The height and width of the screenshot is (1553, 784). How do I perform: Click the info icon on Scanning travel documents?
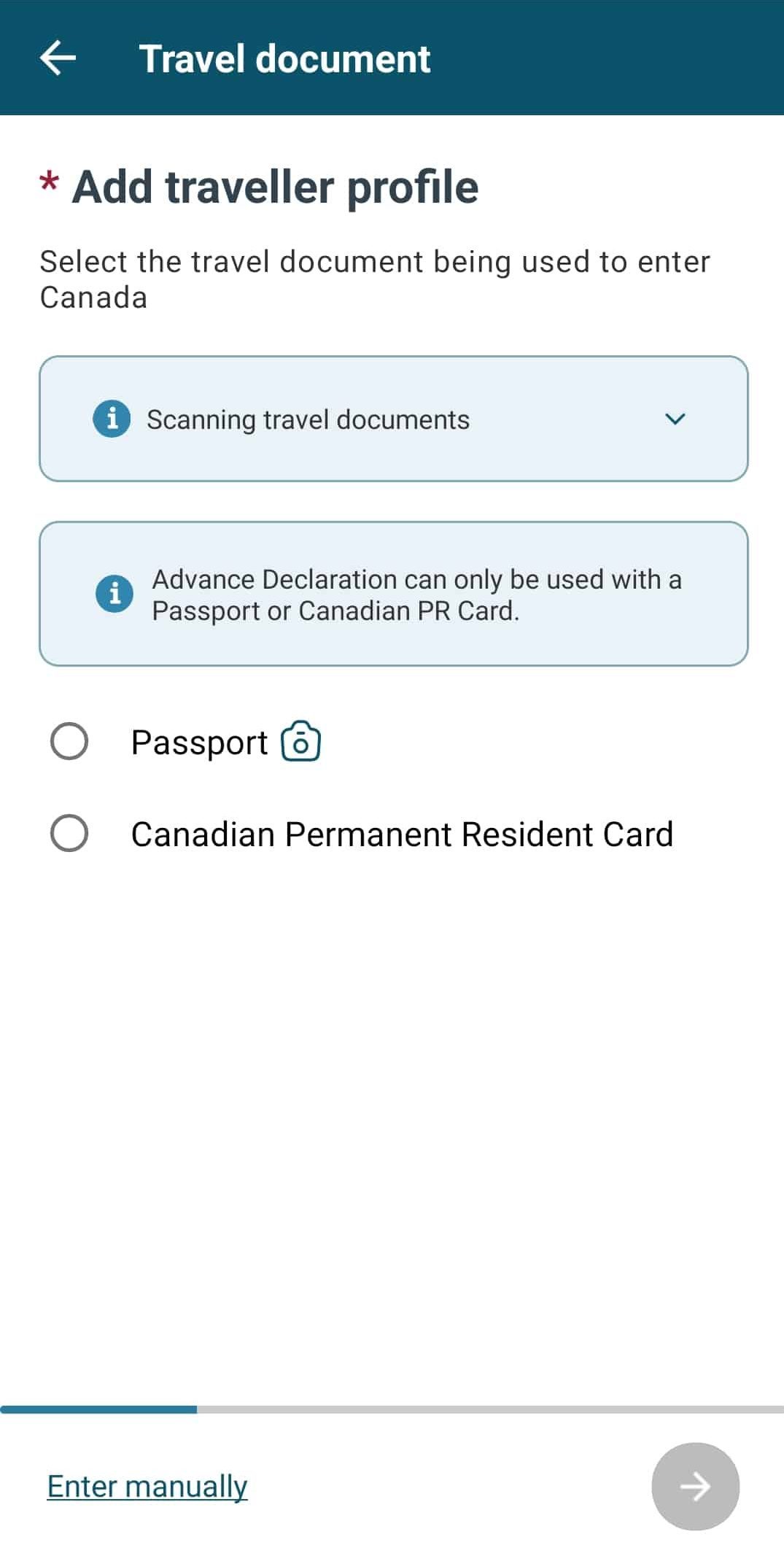(113, 419)
